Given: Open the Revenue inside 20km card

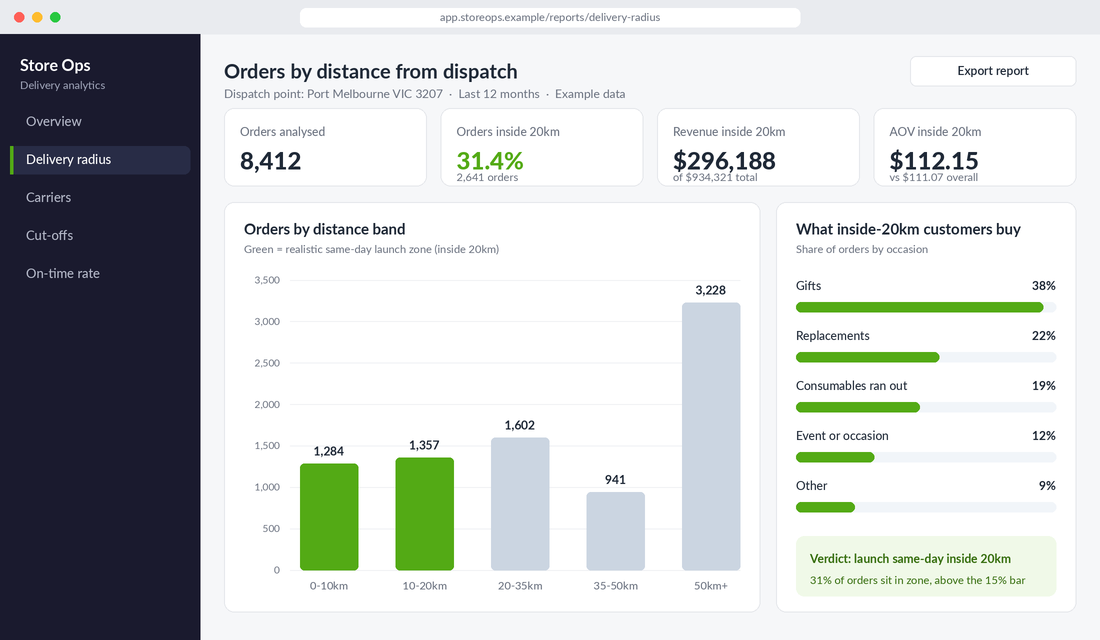Looking at the screenshot, I should (758, 147).
